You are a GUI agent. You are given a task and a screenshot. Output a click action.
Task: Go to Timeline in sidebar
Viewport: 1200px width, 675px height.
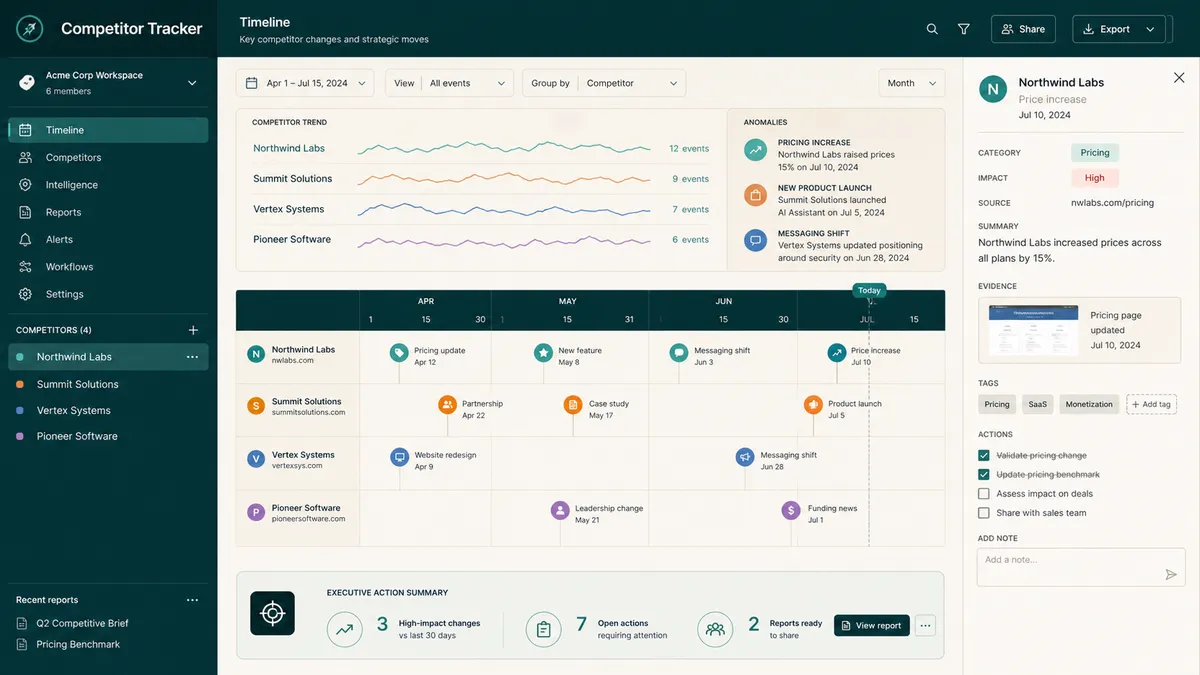[x=108, y=130]
